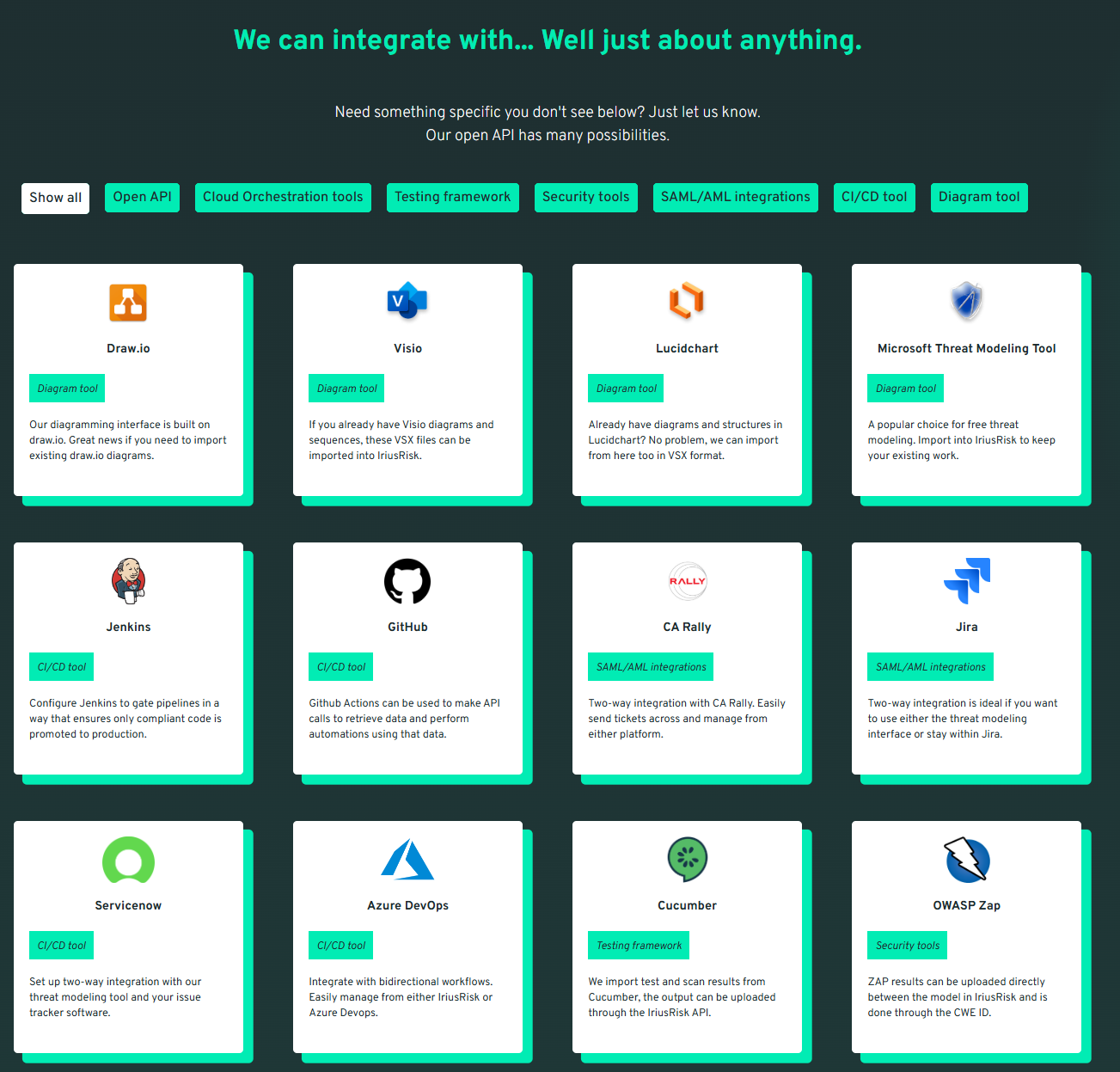Image resolution: width=1120 pixels, height=1072 pixels.
Task: Open the Servicenow card title
Action: [x=128, y=905]
